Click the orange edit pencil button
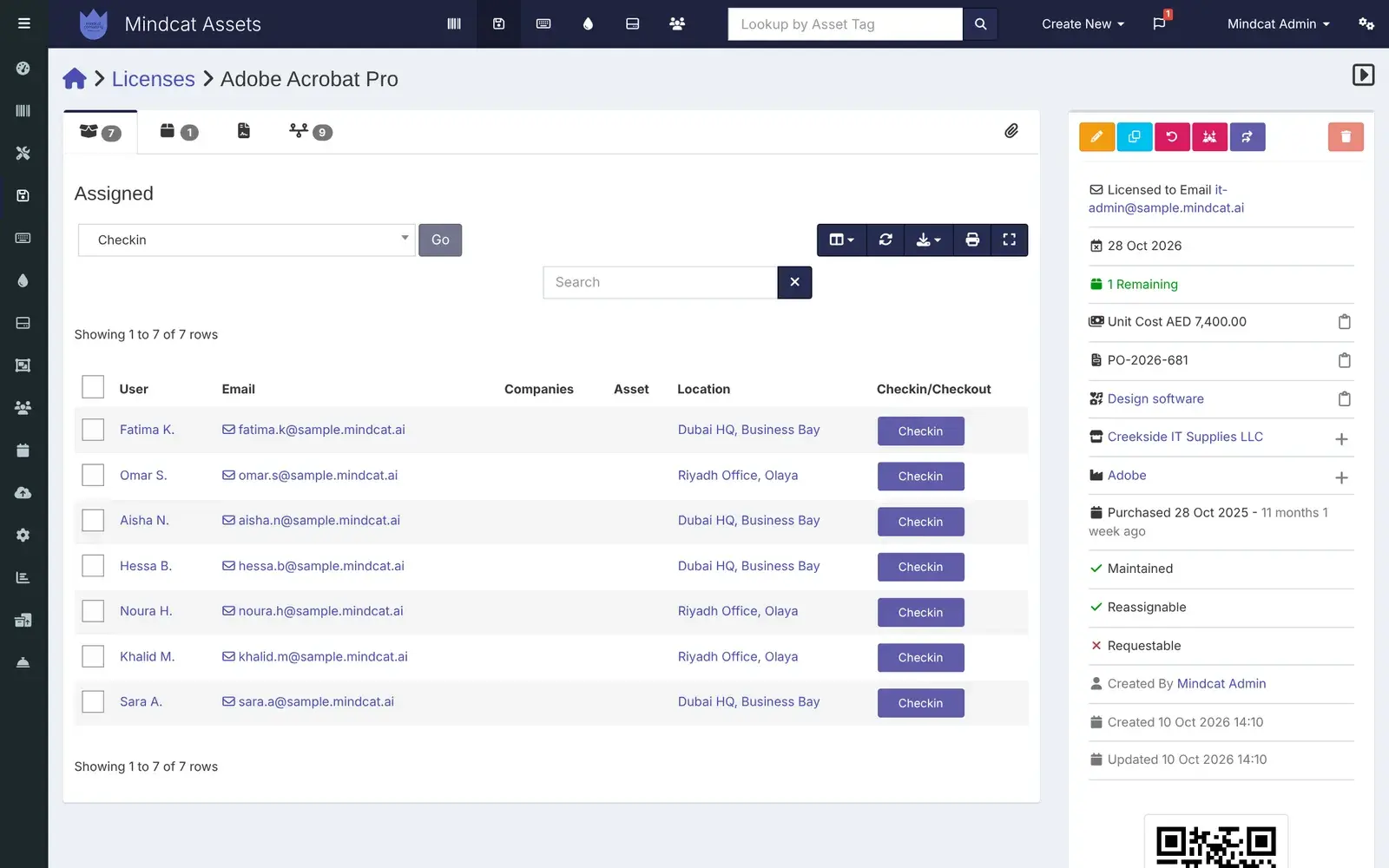 pos(1097,136)
